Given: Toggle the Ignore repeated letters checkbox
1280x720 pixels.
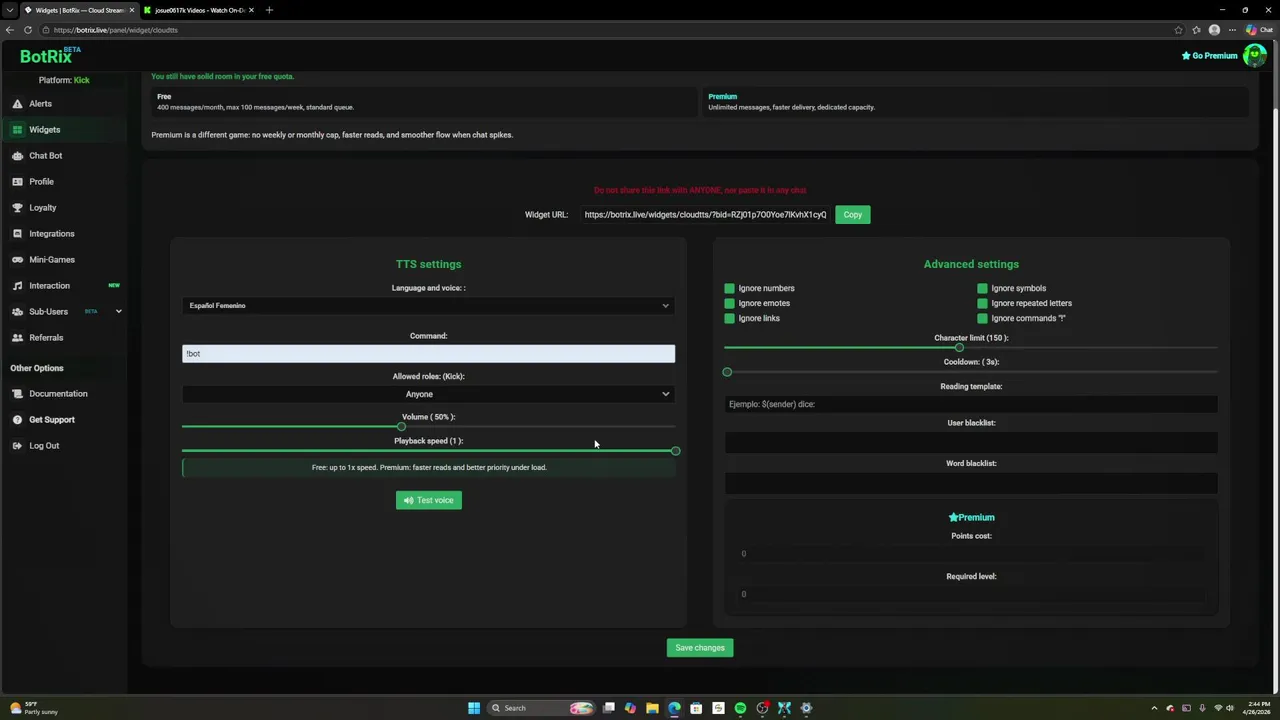Looking at the screenshot, I should pos(982,303).
